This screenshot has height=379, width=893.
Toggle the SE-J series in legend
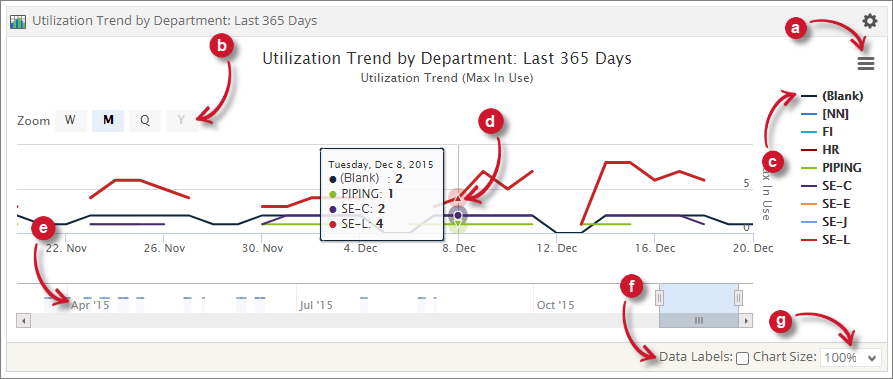point(825,222)
